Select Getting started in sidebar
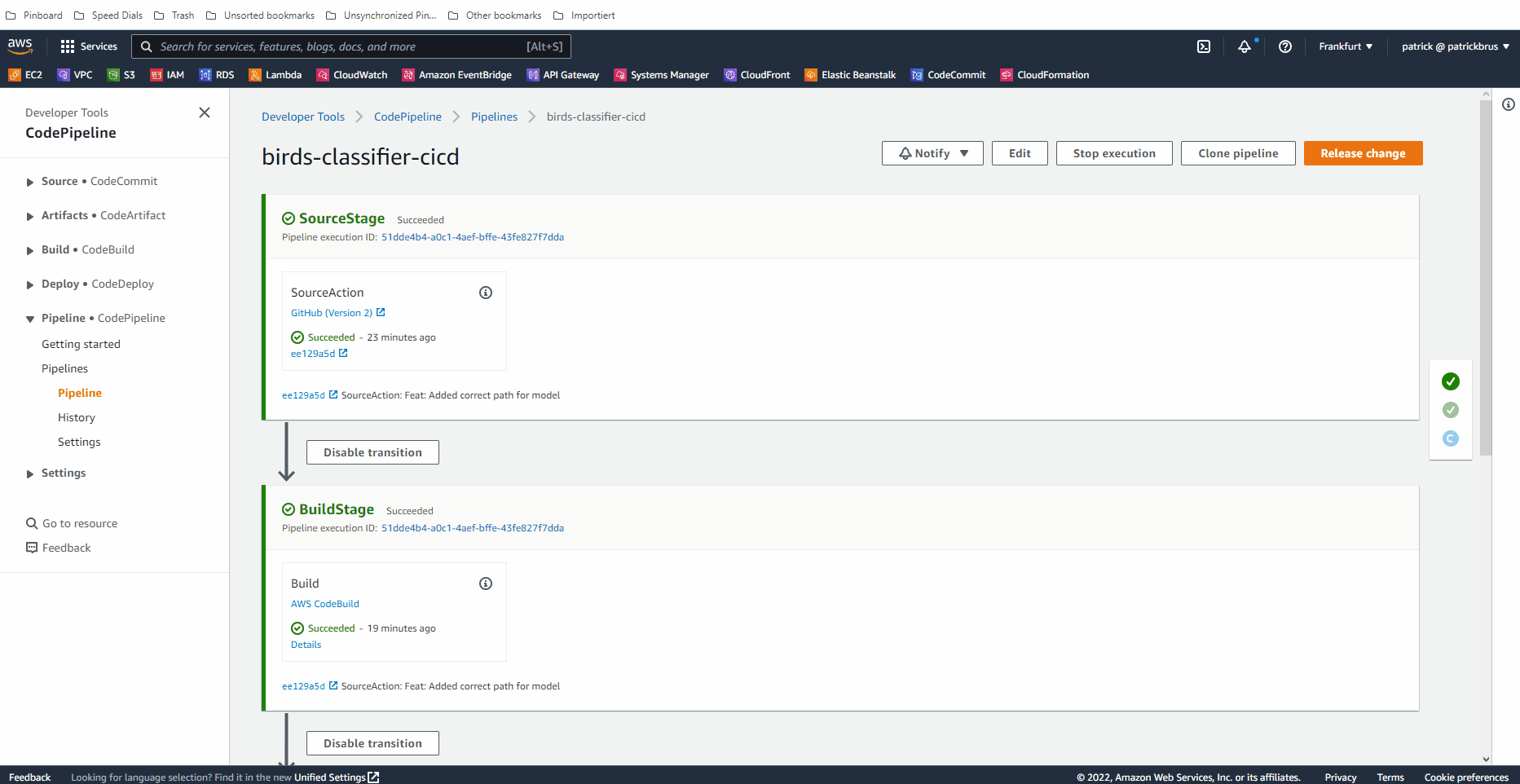The image size is (1520, 784). click(81, 344)
